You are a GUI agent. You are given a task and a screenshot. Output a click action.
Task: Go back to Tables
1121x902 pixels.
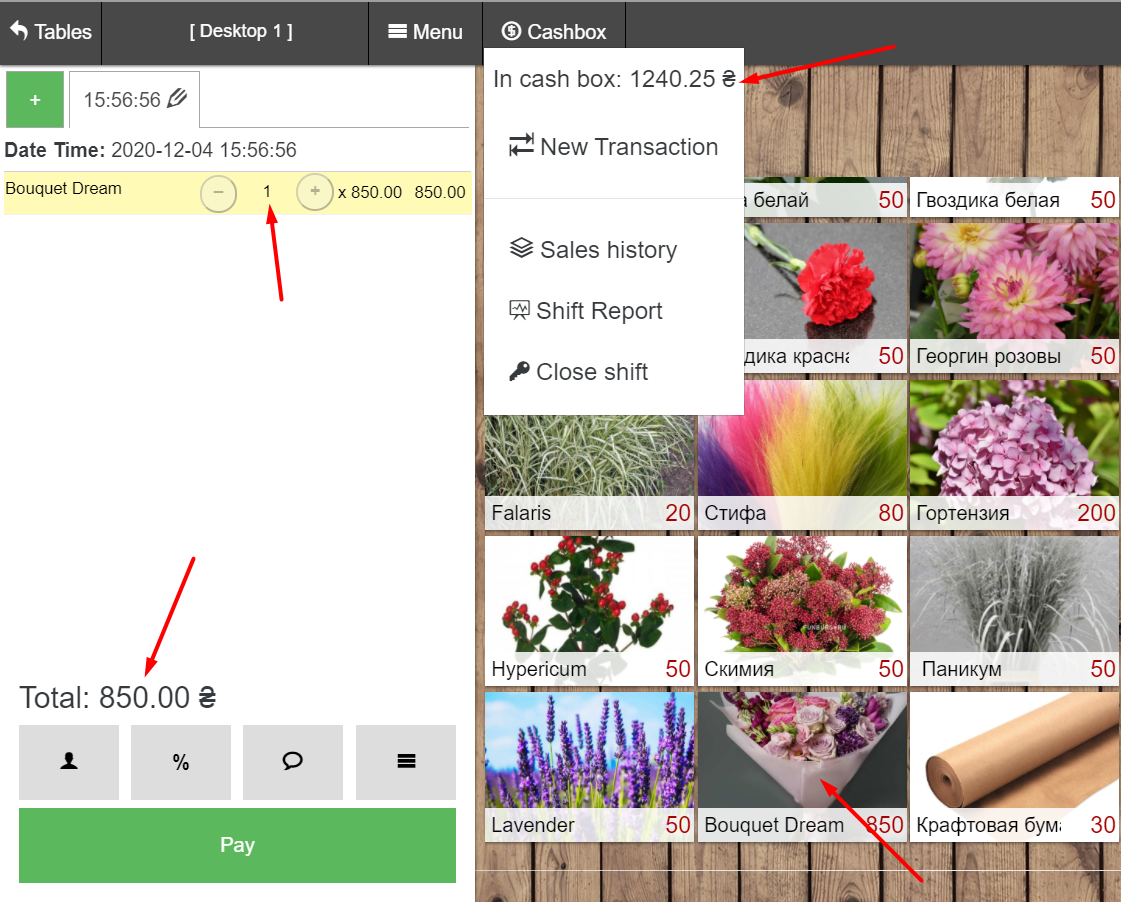tap(51, 32)
